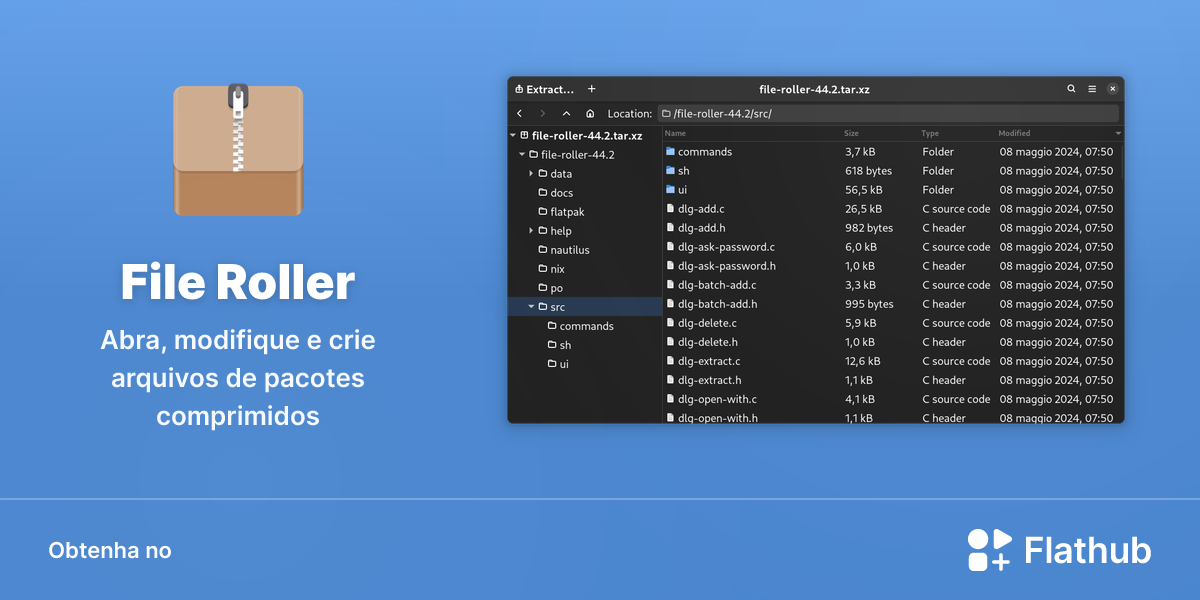
Task: Click the Extract button in the header bar
Action: coord(545,89)
